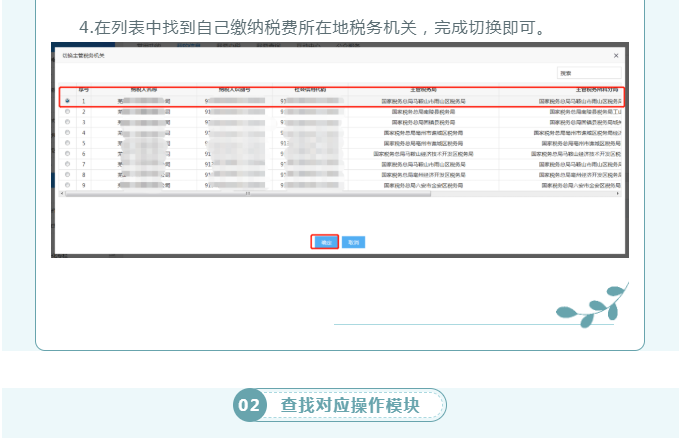The height and width of the screenshot is (438, 683).
Task: Select the radio button for row 8
Action: pos(67,174)
